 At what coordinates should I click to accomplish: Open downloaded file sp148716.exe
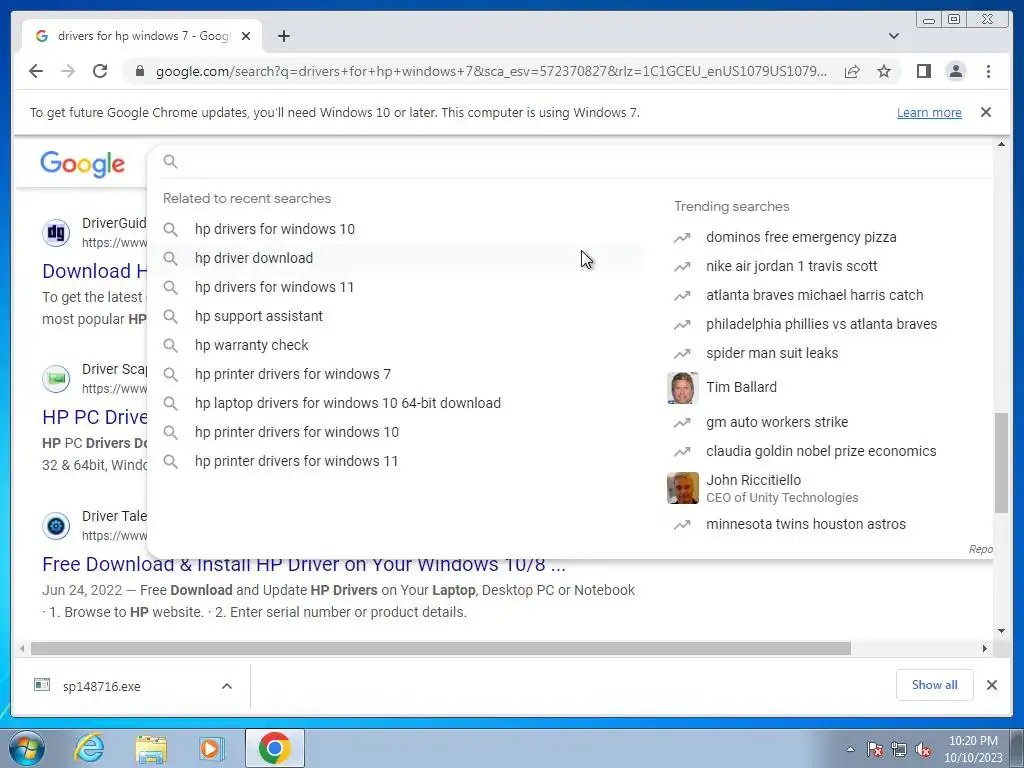pyautogui.click(x=102, y=686)
